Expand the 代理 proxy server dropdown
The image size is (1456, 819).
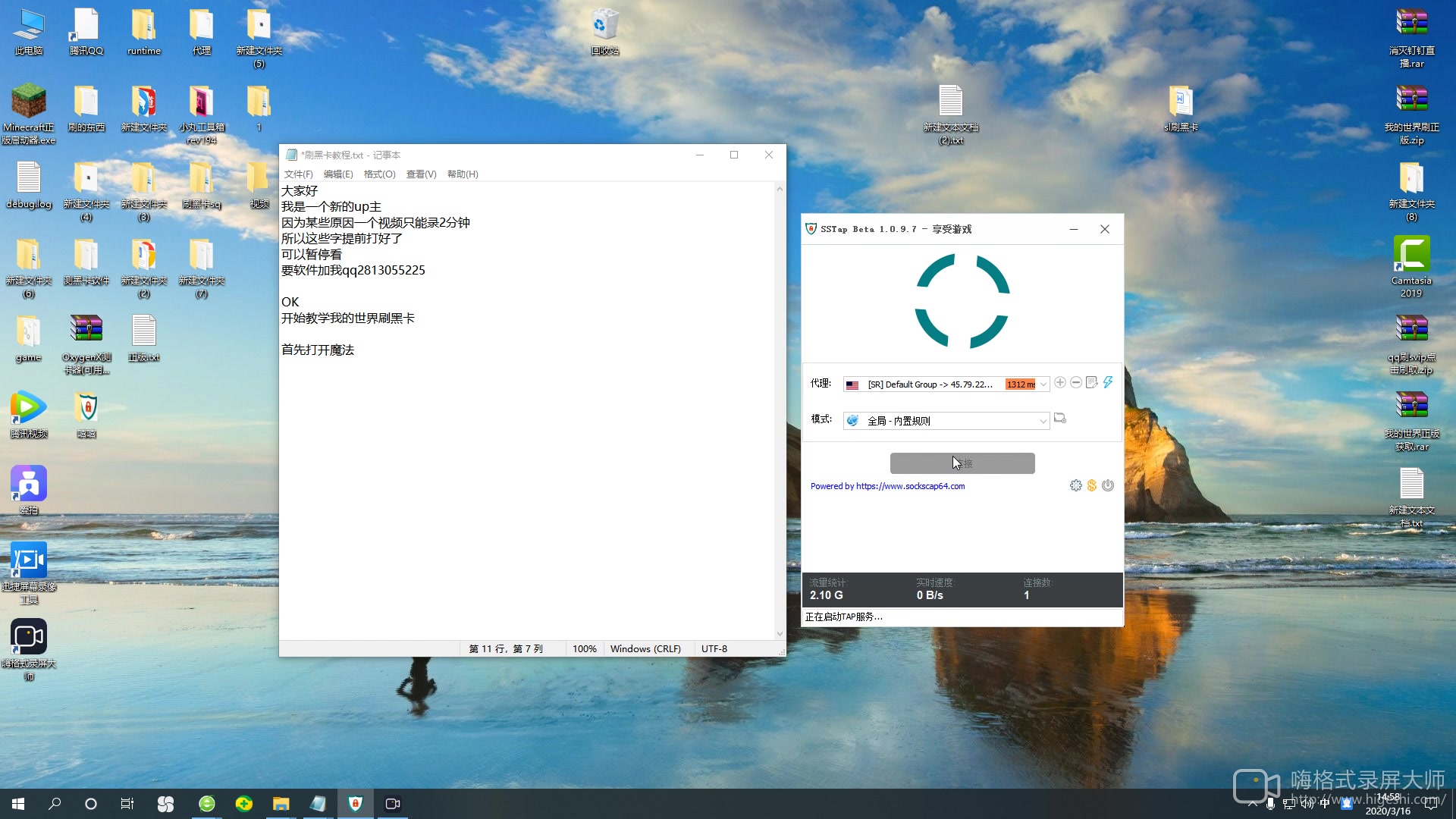(1043, 384)
